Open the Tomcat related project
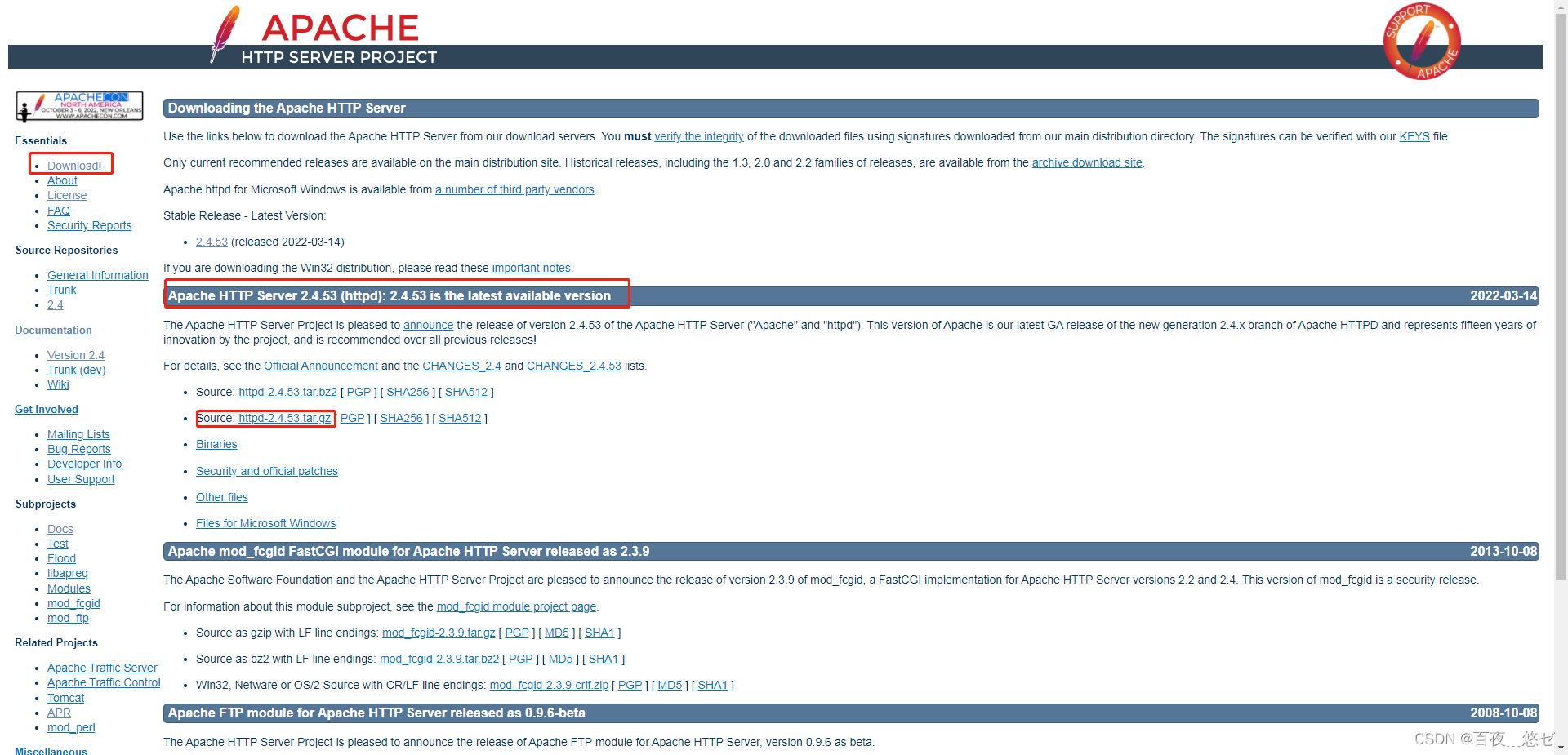 65,698
